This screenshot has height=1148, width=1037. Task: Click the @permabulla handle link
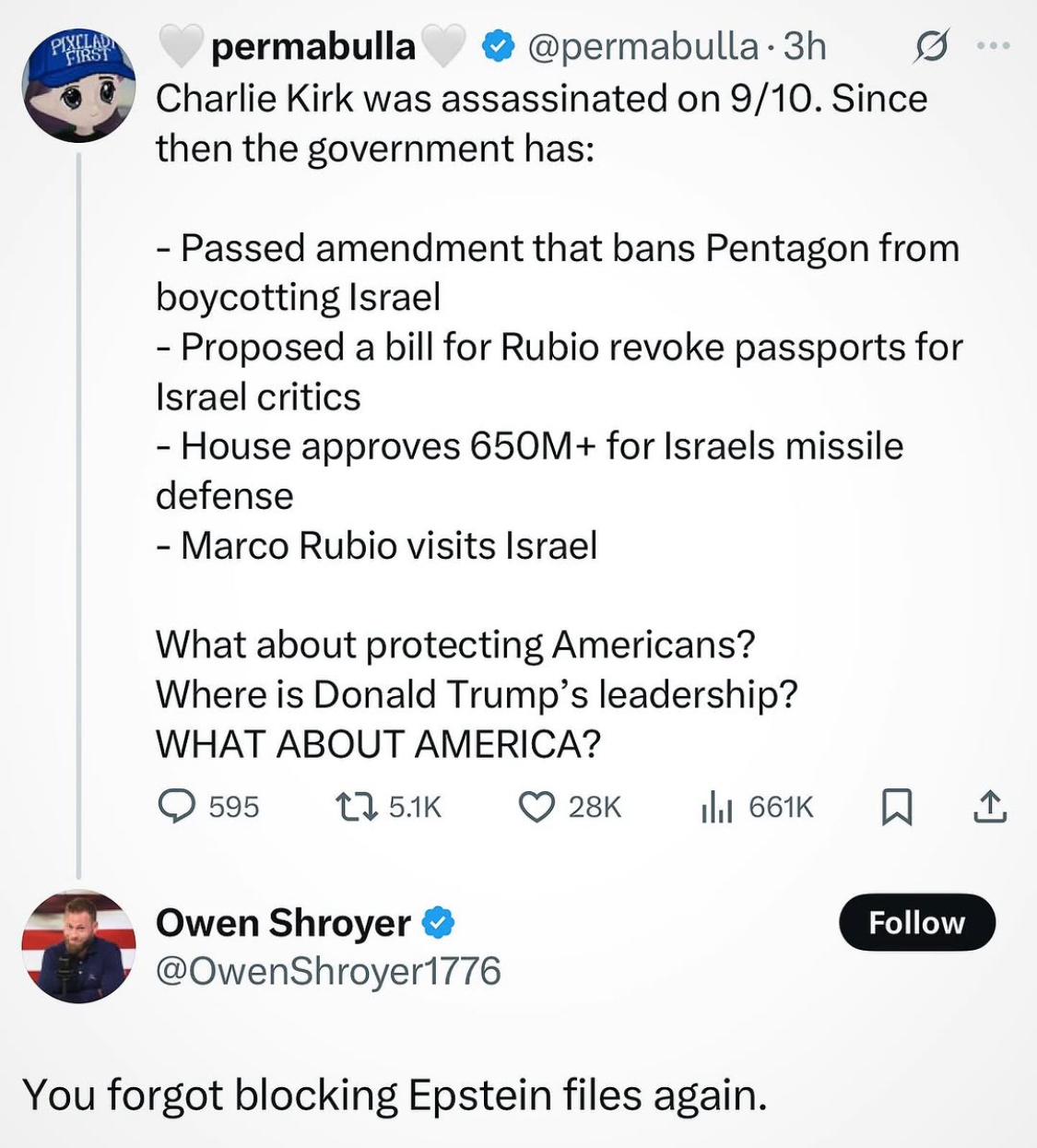point(642,46)
